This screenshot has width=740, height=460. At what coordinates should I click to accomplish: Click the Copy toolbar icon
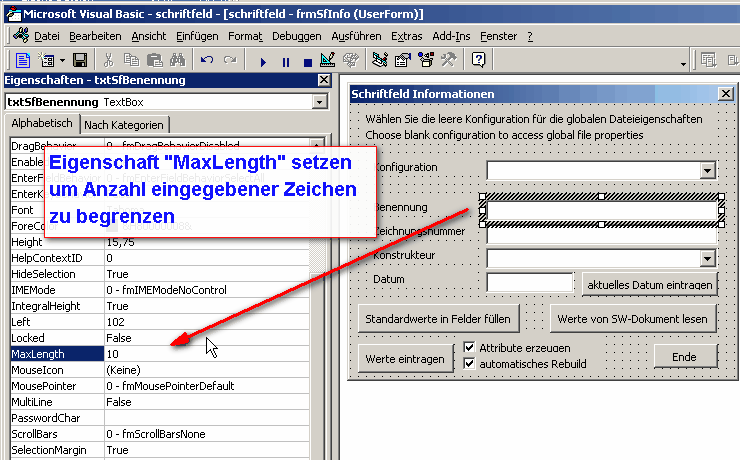coord(131,60)
